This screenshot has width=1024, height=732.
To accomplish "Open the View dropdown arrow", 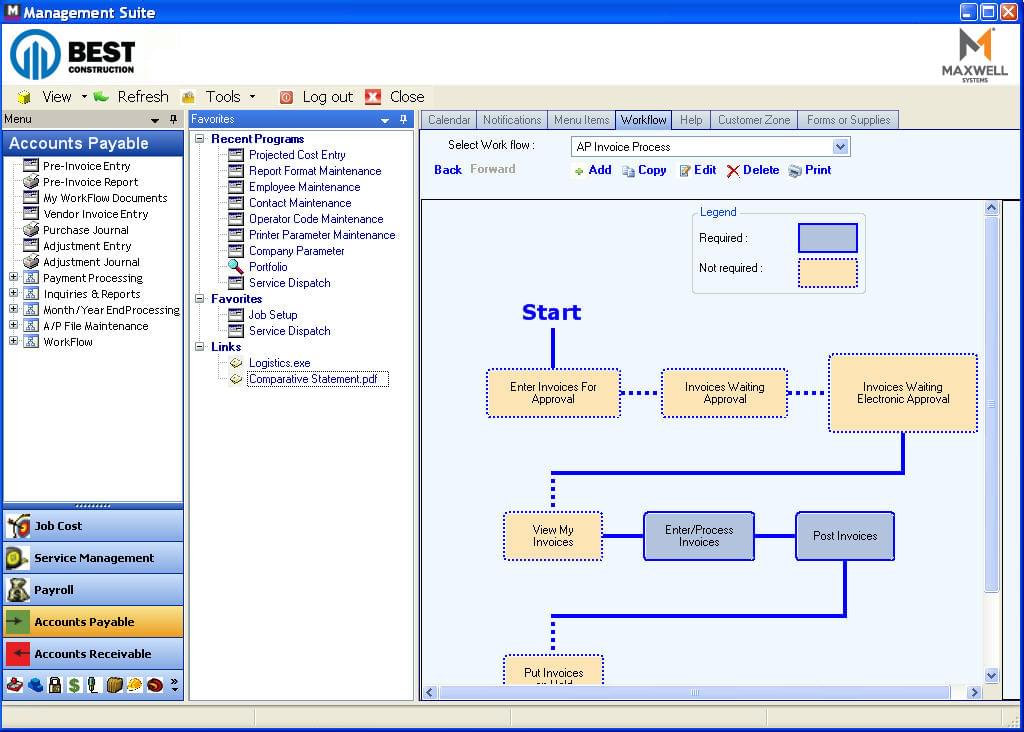I will (84, 97).
